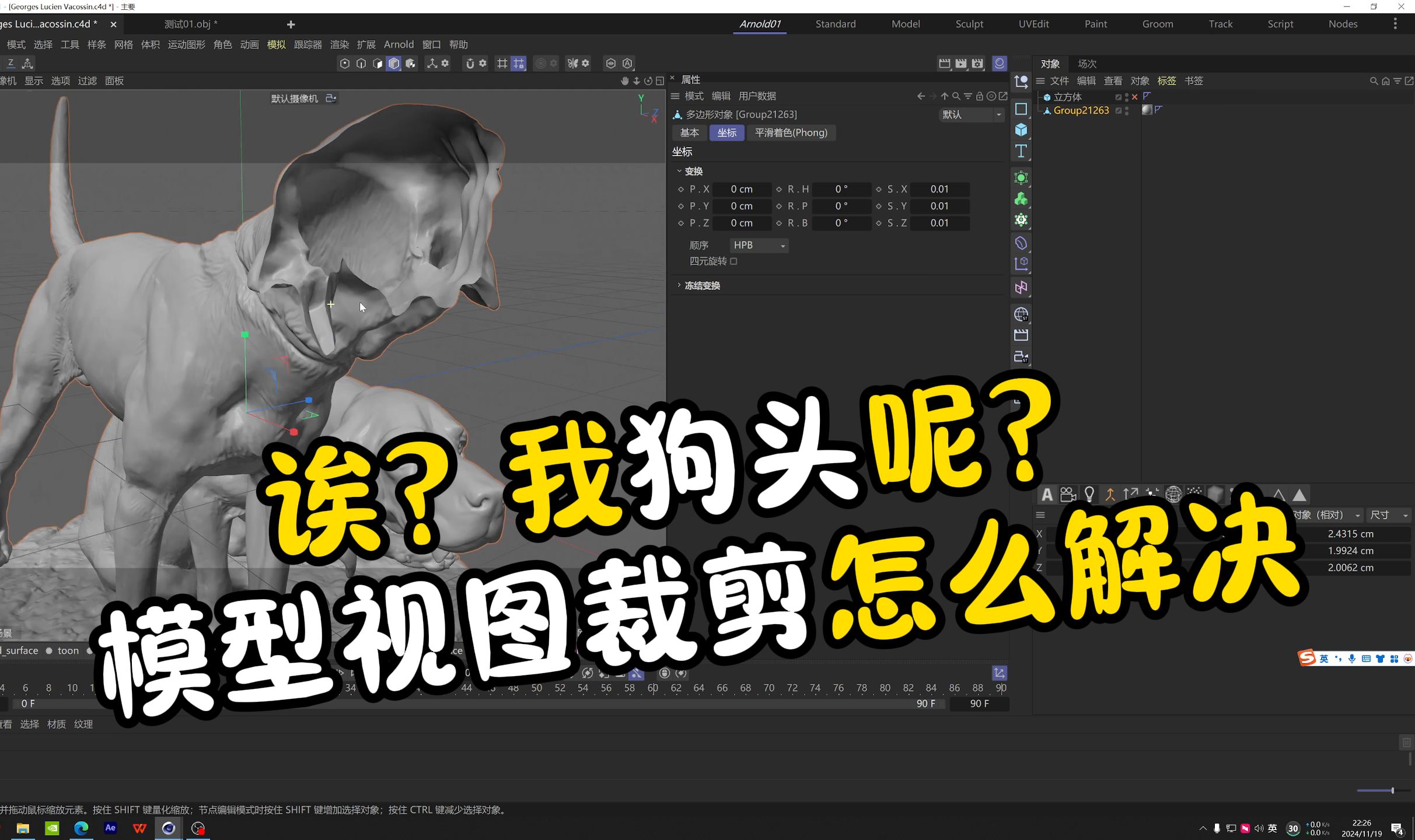The image size is (1415, 840).
Task: Open the Volume tools blue cube icon
Action: click(x=1021, y=129)
